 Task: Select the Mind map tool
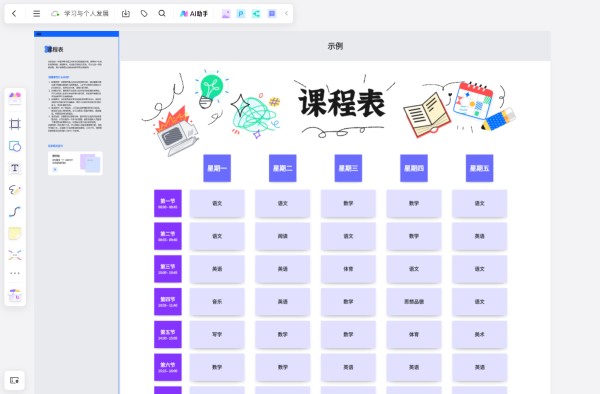click(15, 255)
